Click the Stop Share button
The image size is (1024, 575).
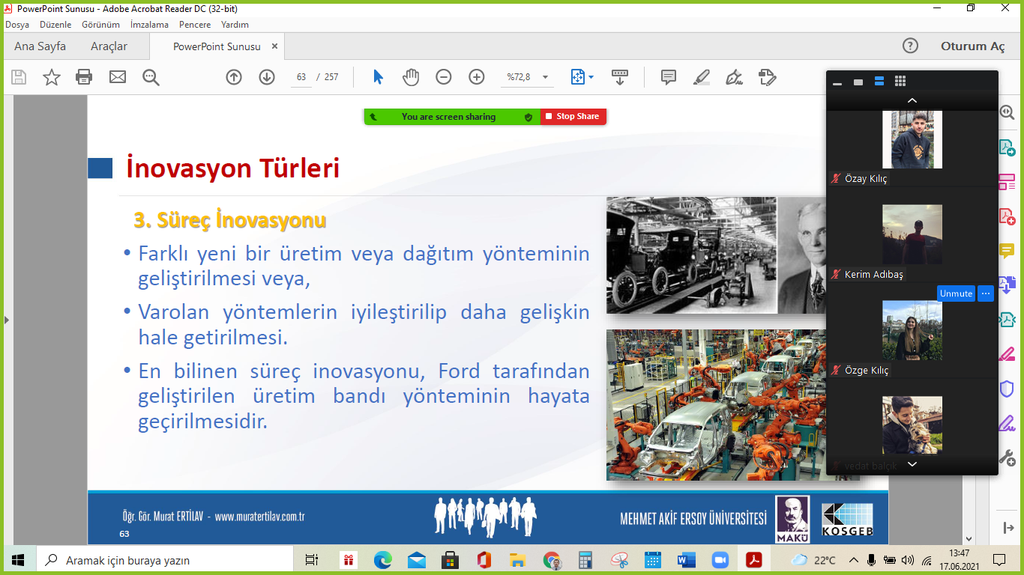point(573,116)
